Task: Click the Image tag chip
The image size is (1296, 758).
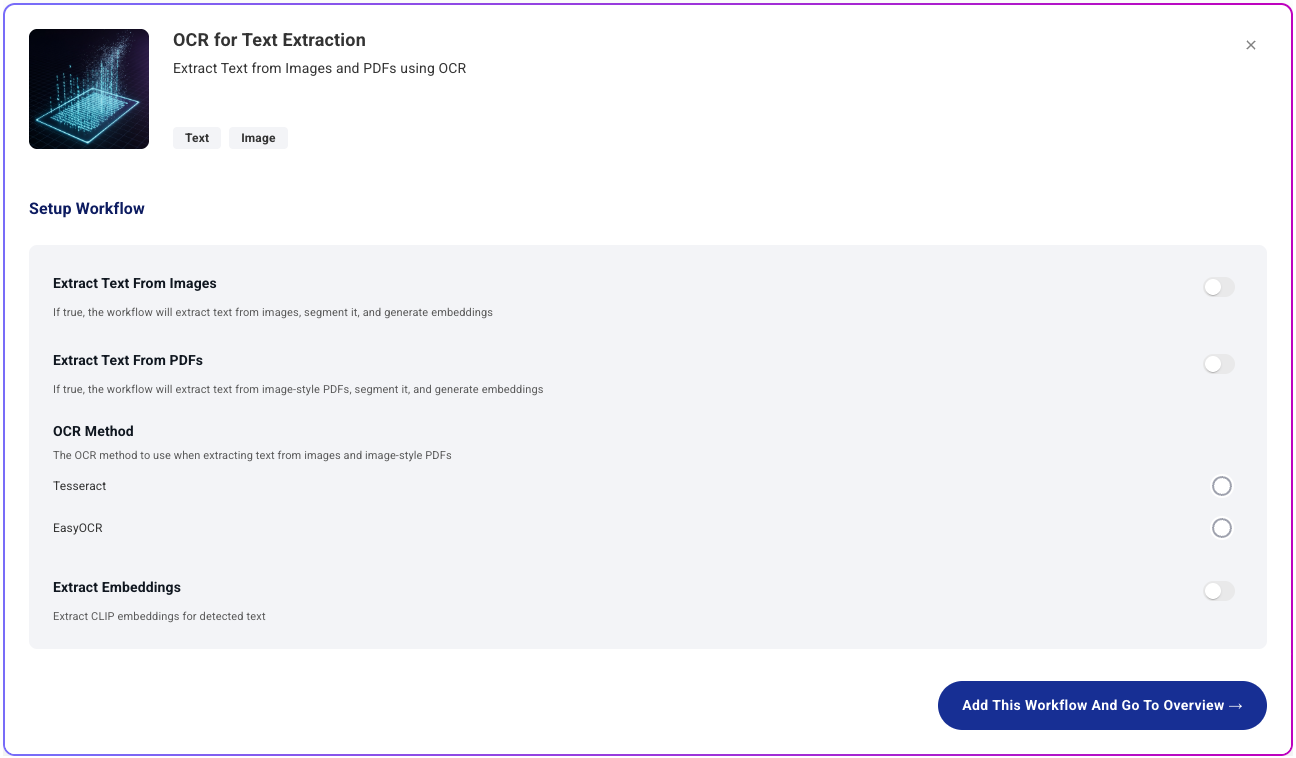Action: click(x=258, y=138)
